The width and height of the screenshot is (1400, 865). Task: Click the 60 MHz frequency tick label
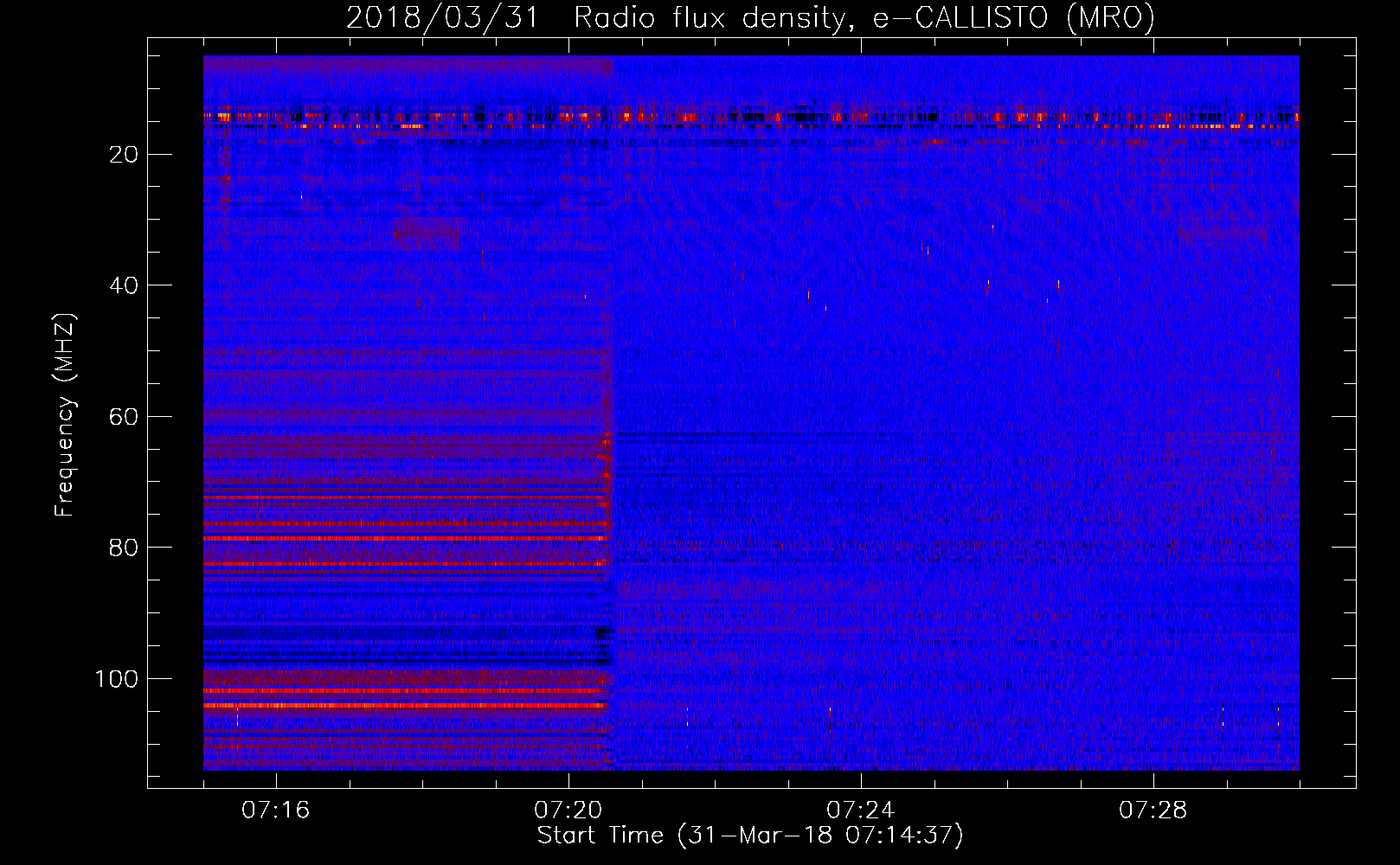click(x=125, y=417)
